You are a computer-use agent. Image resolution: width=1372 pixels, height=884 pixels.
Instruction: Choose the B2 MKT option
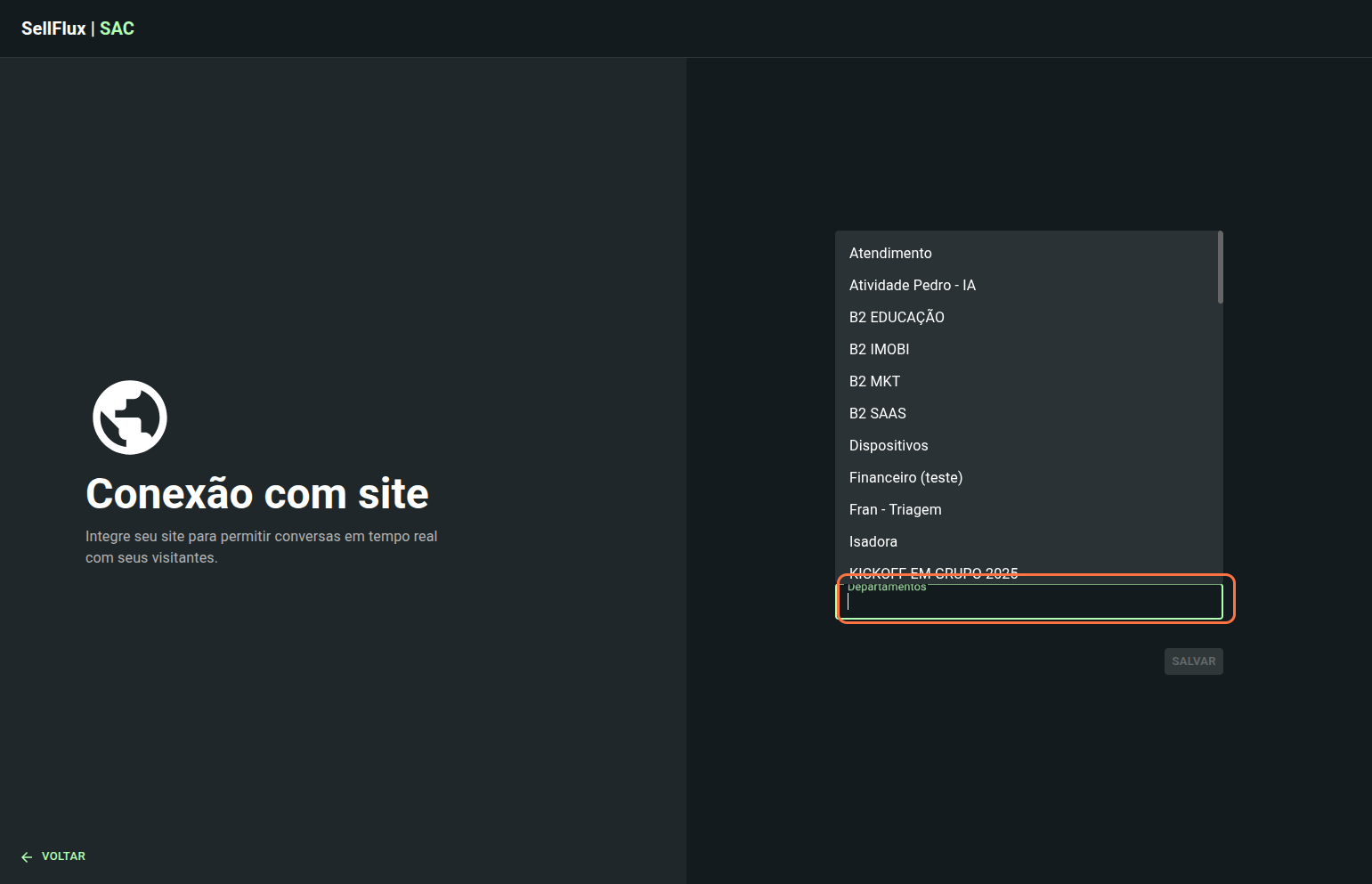pyautogui.click(x=874, y=382)
